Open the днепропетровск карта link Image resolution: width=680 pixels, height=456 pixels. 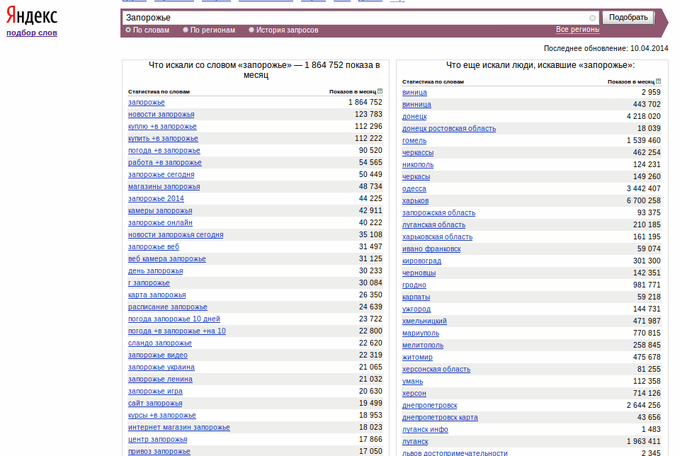click(440, 418)
